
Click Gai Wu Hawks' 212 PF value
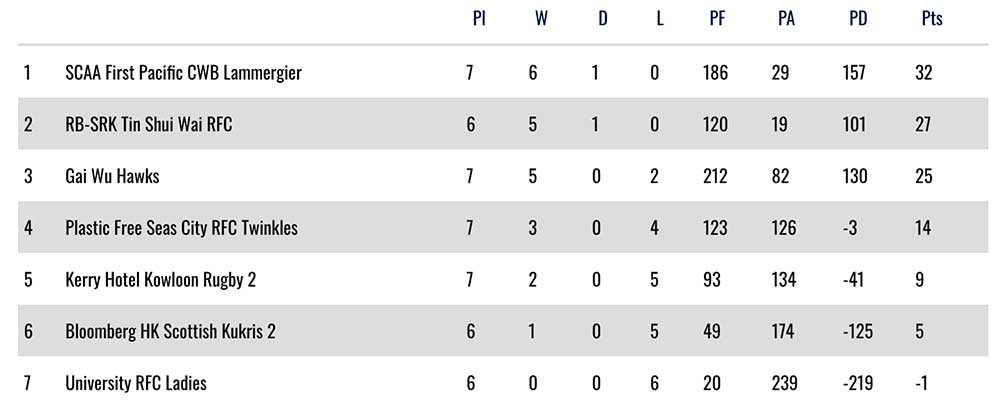click(715, 176)
